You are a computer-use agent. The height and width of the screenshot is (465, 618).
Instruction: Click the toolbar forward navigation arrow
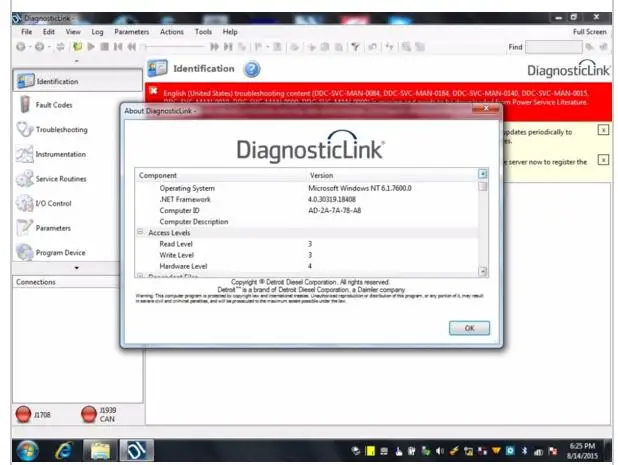(x=39, y=47)
